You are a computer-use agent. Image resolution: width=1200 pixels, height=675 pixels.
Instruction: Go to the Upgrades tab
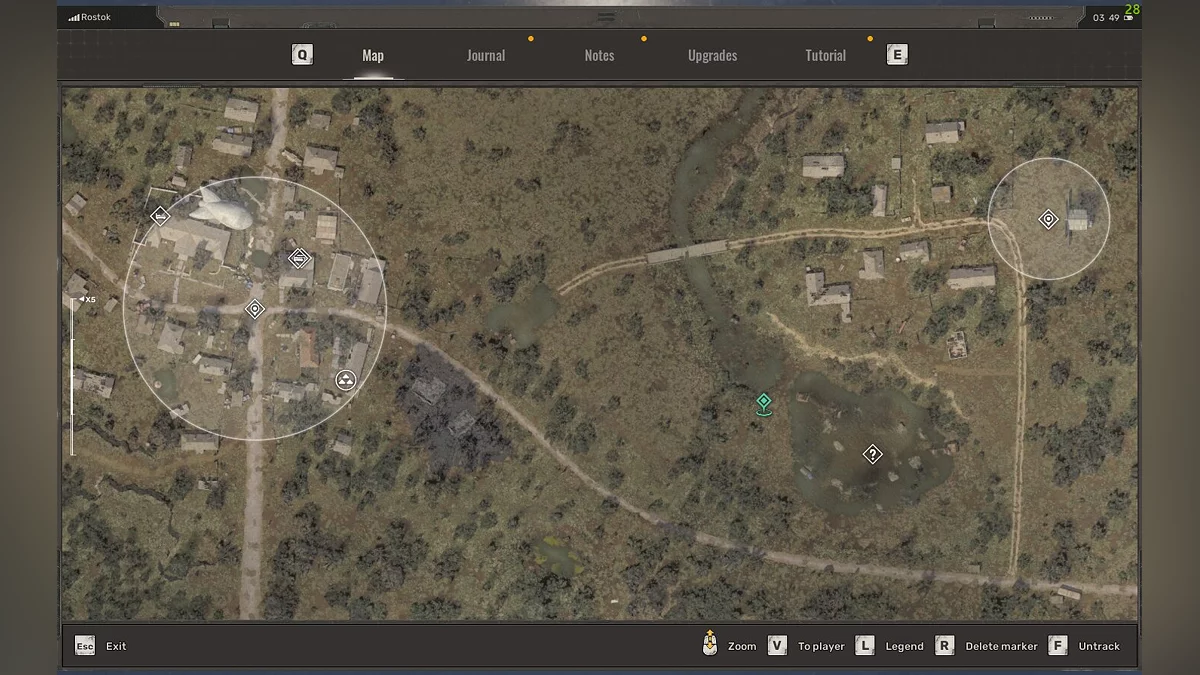(x=712, y=56)
